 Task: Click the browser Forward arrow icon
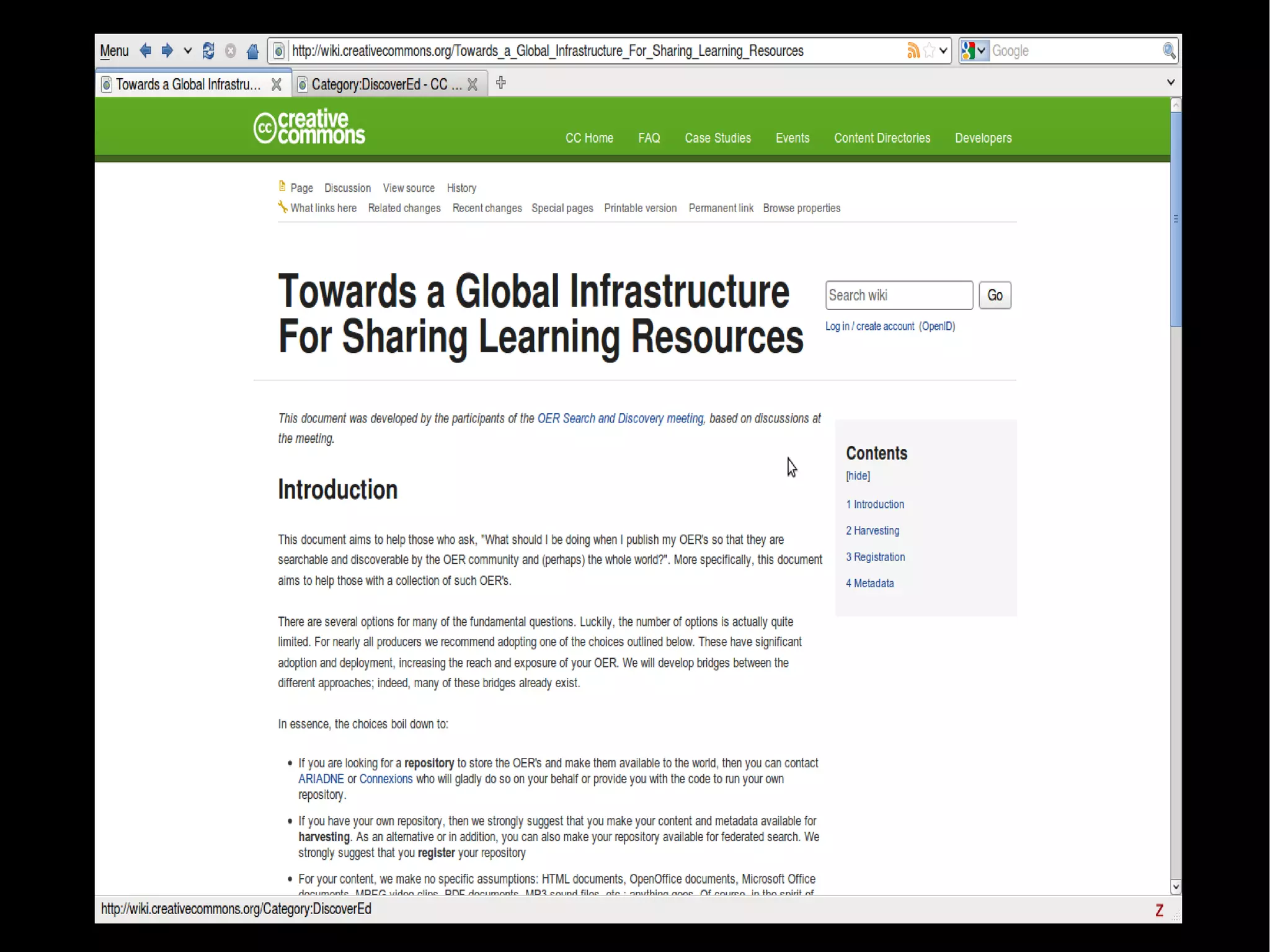pos(167,51)
